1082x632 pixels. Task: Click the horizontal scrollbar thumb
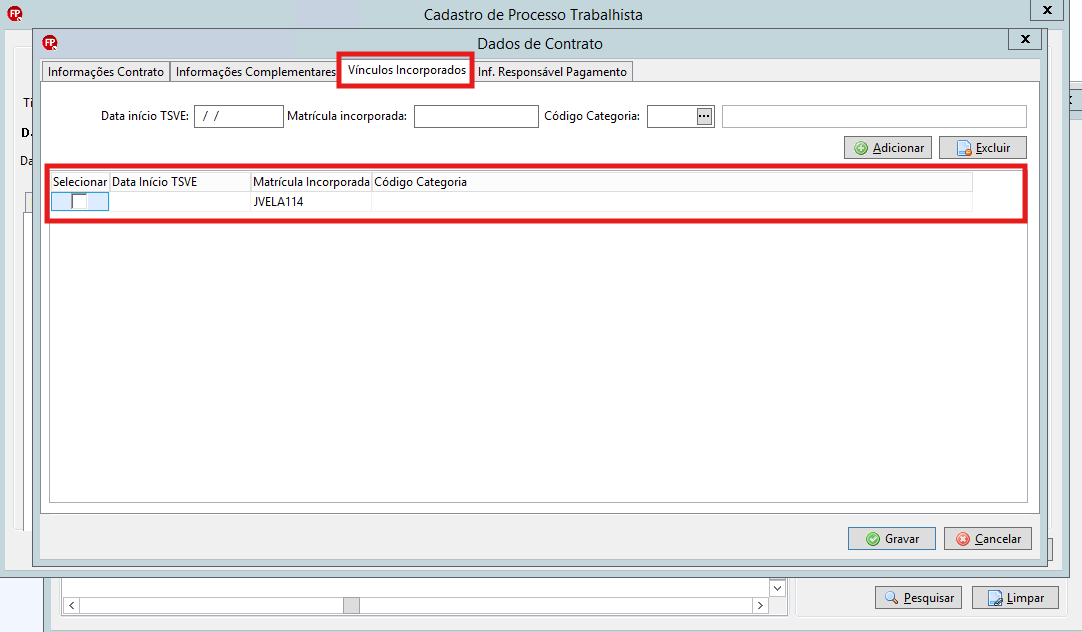pyautogui.click(x=351, y=605)
